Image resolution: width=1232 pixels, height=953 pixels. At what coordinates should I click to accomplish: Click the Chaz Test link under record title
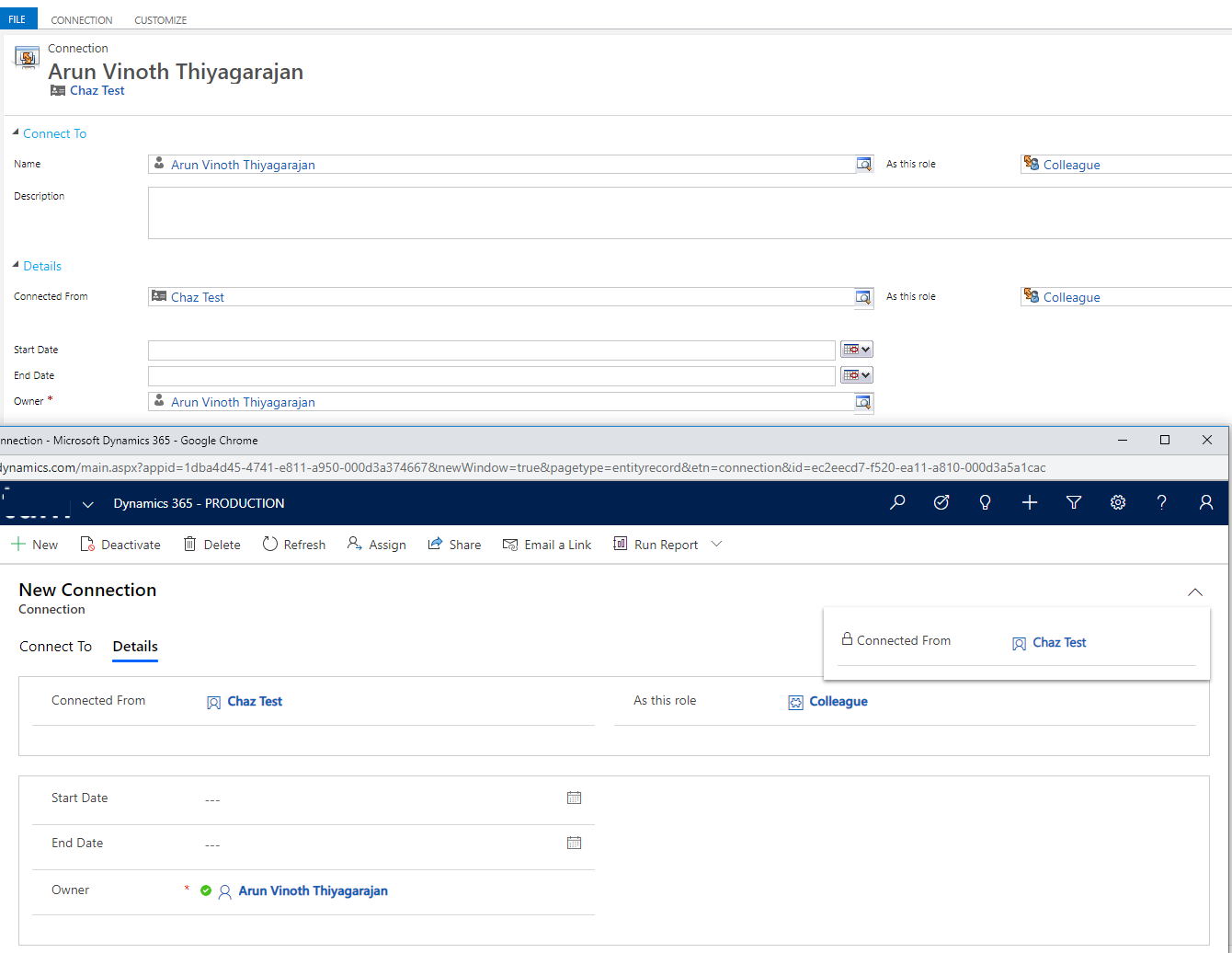[97, 90]
